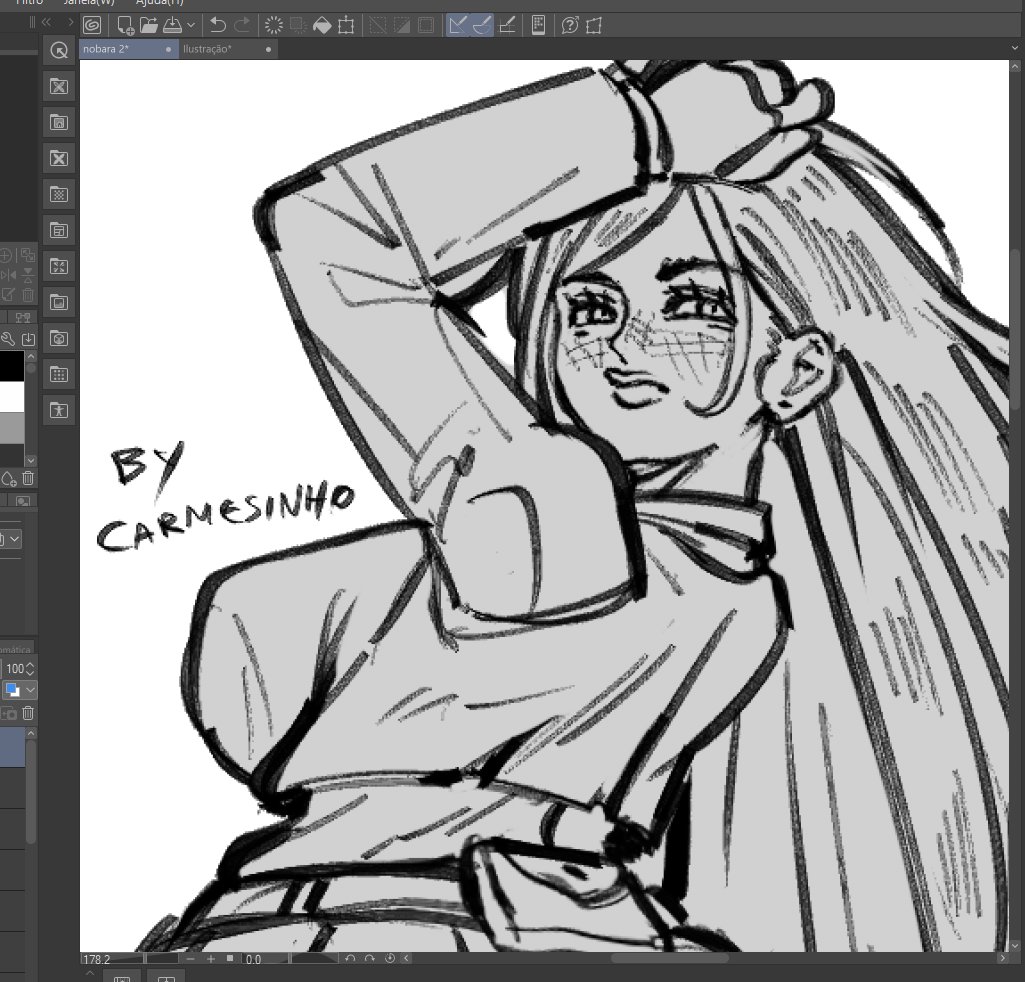This screenshot has width=1025, height=982.
Task: Toggle snap to special ruler
Action: click(482, 25)
